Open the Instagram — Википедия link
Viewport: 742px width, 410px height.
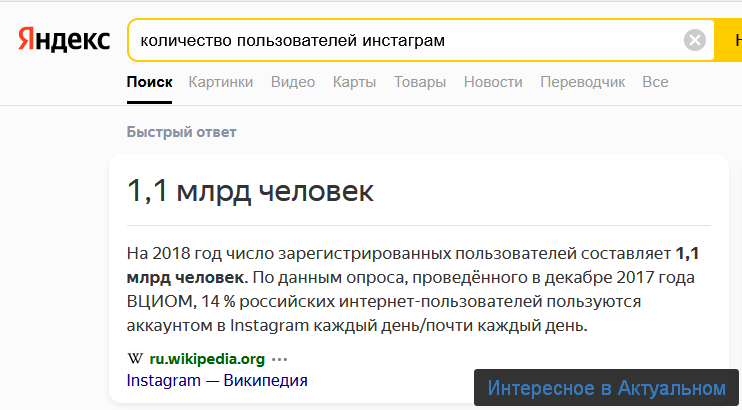(x=217, y=380)
